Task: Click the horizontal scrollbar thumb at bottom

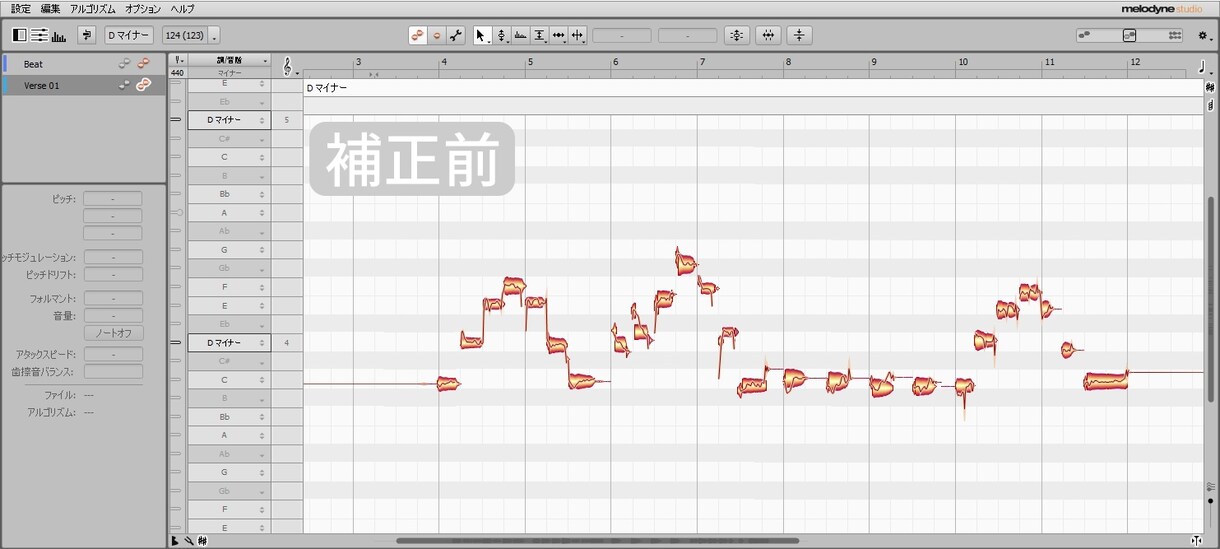Action: click(597, 541)
